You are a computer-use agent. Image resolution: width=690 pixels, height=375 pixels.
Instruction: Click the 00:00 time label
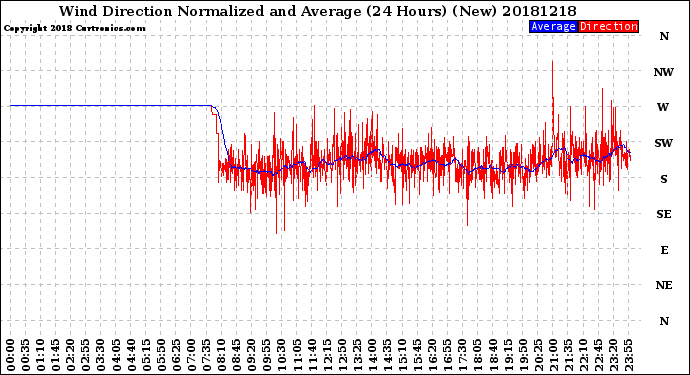tap(11, 355)
